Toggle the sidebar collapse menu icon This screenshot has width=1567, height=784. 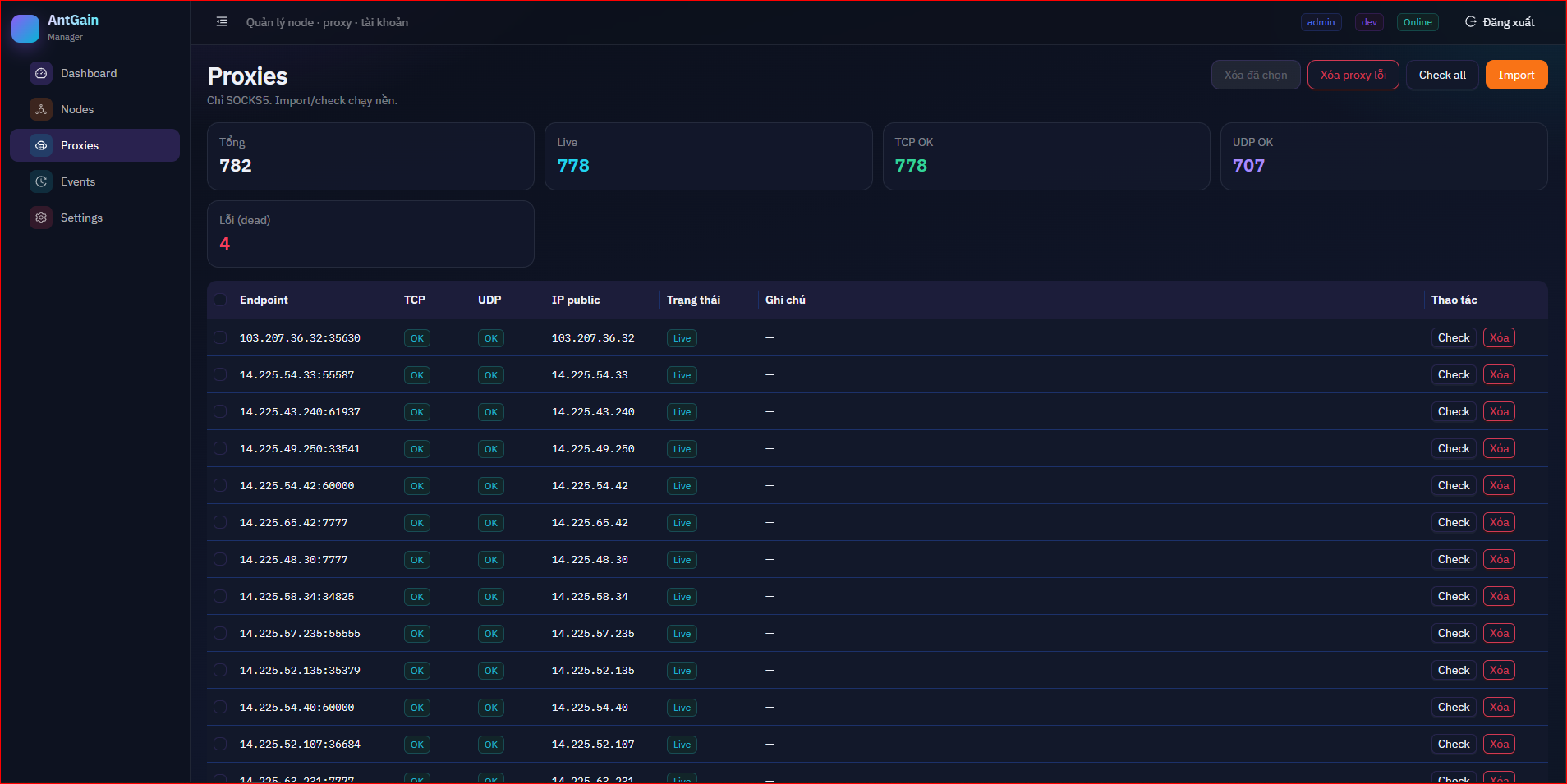click(x=222, y=22)
